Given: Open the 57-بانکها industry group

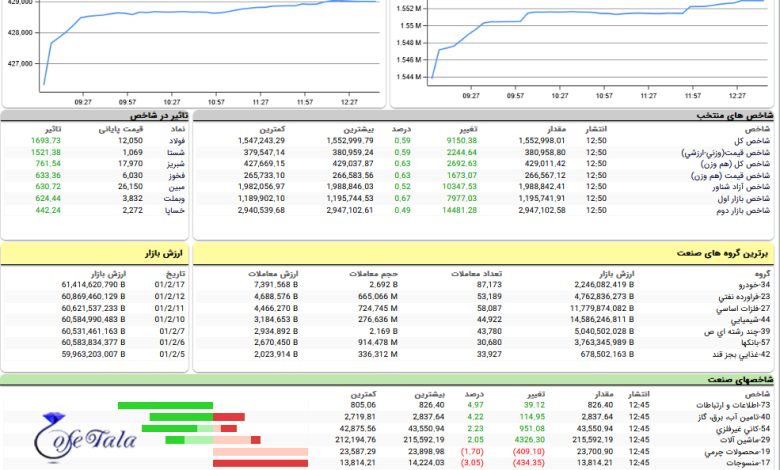Looking at the screenshot, I should click(x=750, y=342).
